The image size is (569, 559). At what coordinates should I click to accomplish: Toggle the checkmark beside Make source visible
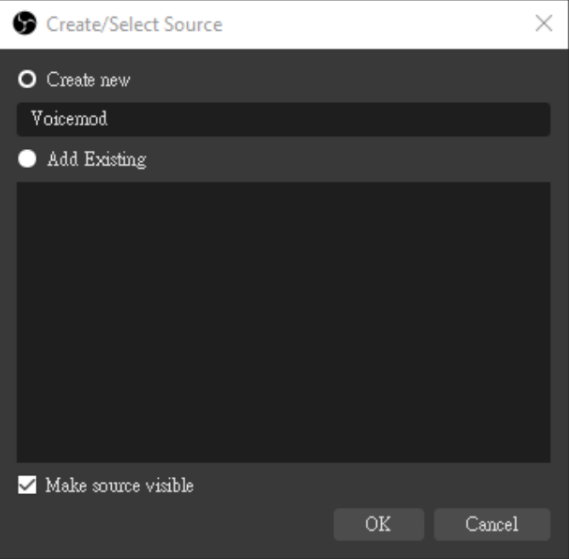pyautogui.click(x=27, y=485)
